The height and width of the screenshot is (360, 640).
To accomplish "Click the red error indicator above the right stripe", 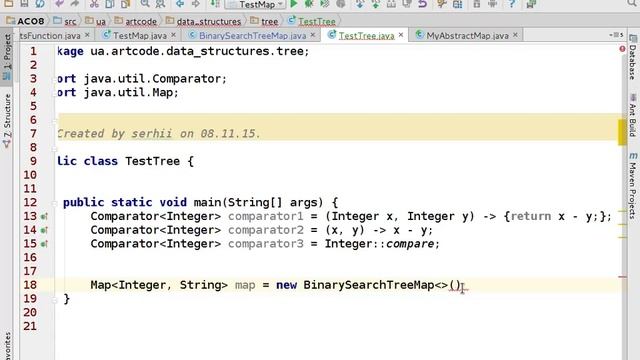I will tap(622, 49).
